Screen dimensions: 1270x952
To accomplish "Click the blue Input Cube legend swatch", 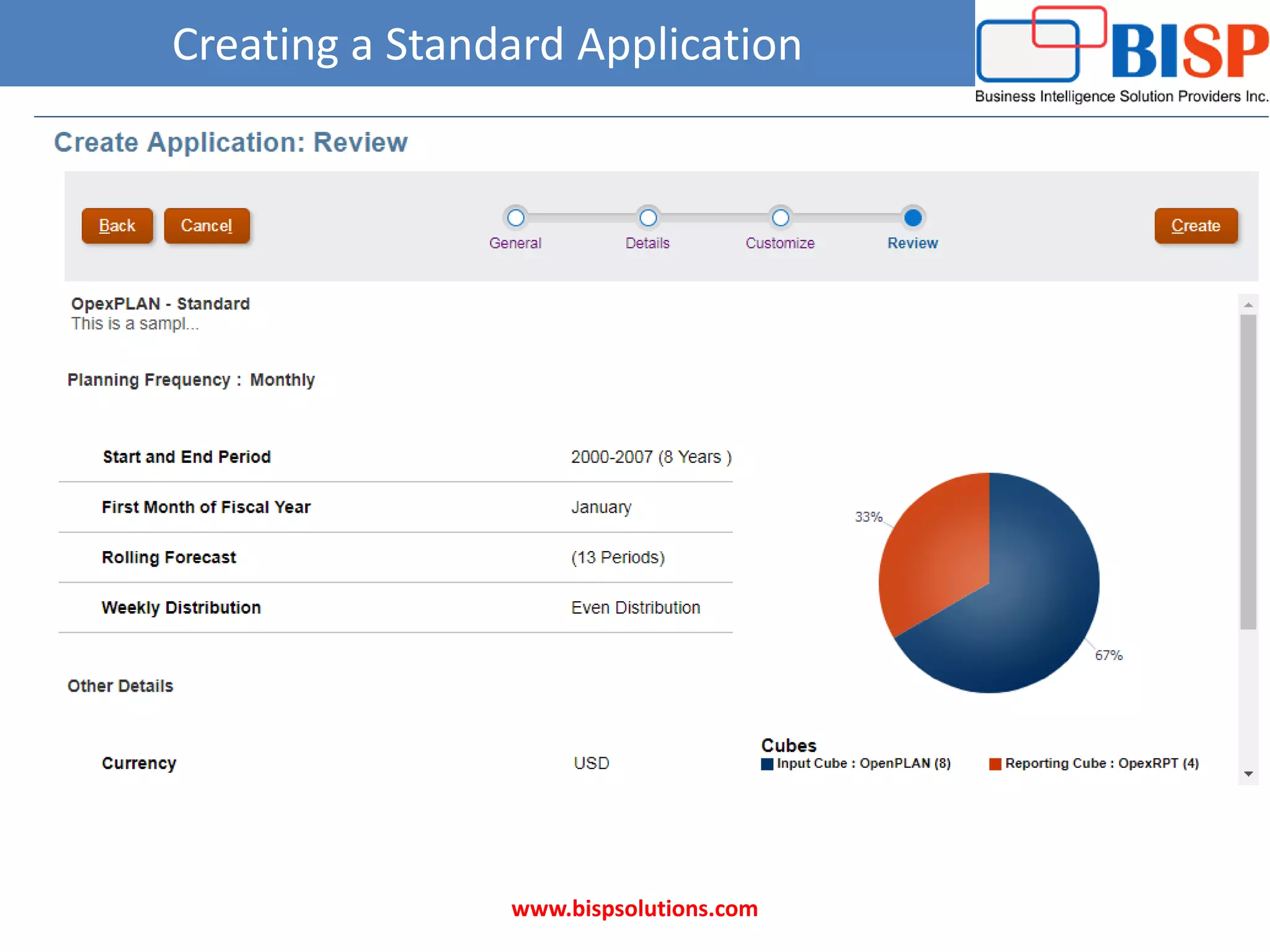I will tap(767, 764).
